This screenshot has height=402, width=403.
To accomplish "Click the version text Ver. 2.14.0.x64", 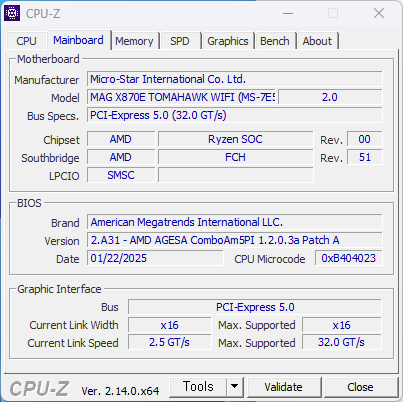I will 120,391.
